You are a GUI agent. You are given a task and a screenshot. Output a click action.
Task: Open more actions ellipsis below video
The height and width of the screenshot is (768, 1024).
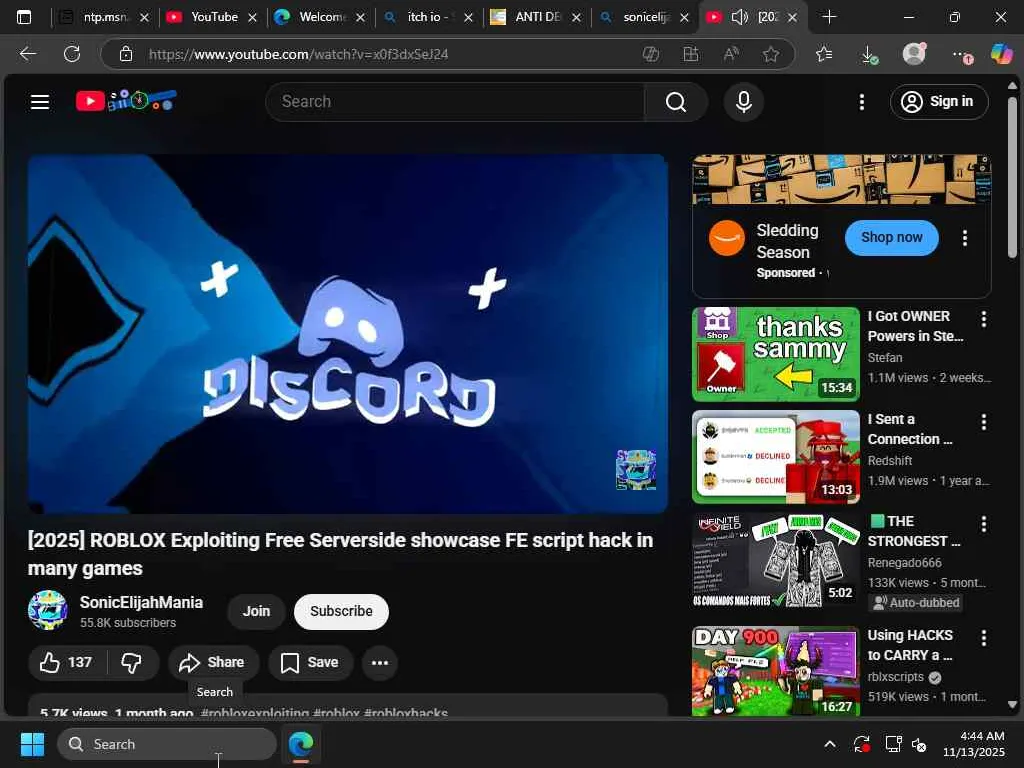pos(379,662)
